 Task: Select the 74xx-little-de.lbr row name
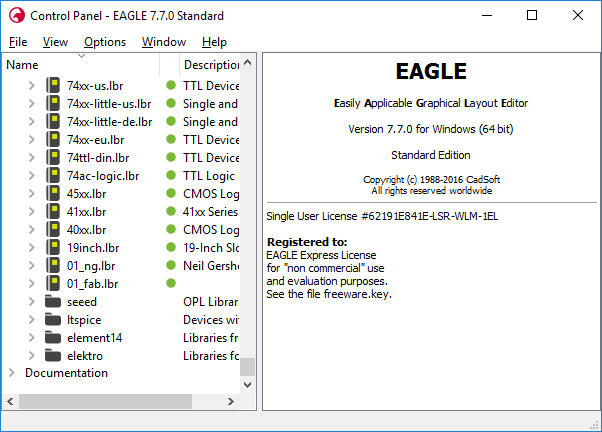pyautogui.click(x=109, y=122)
